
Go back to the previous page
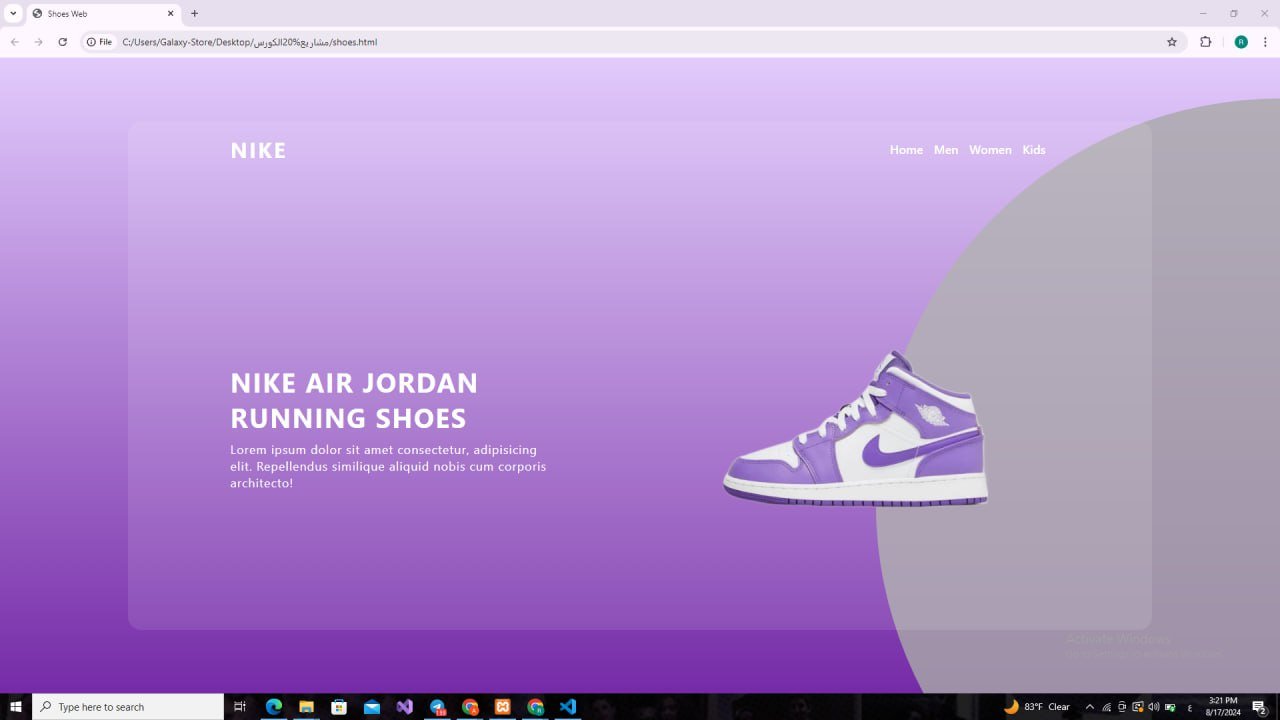(14, 42)
